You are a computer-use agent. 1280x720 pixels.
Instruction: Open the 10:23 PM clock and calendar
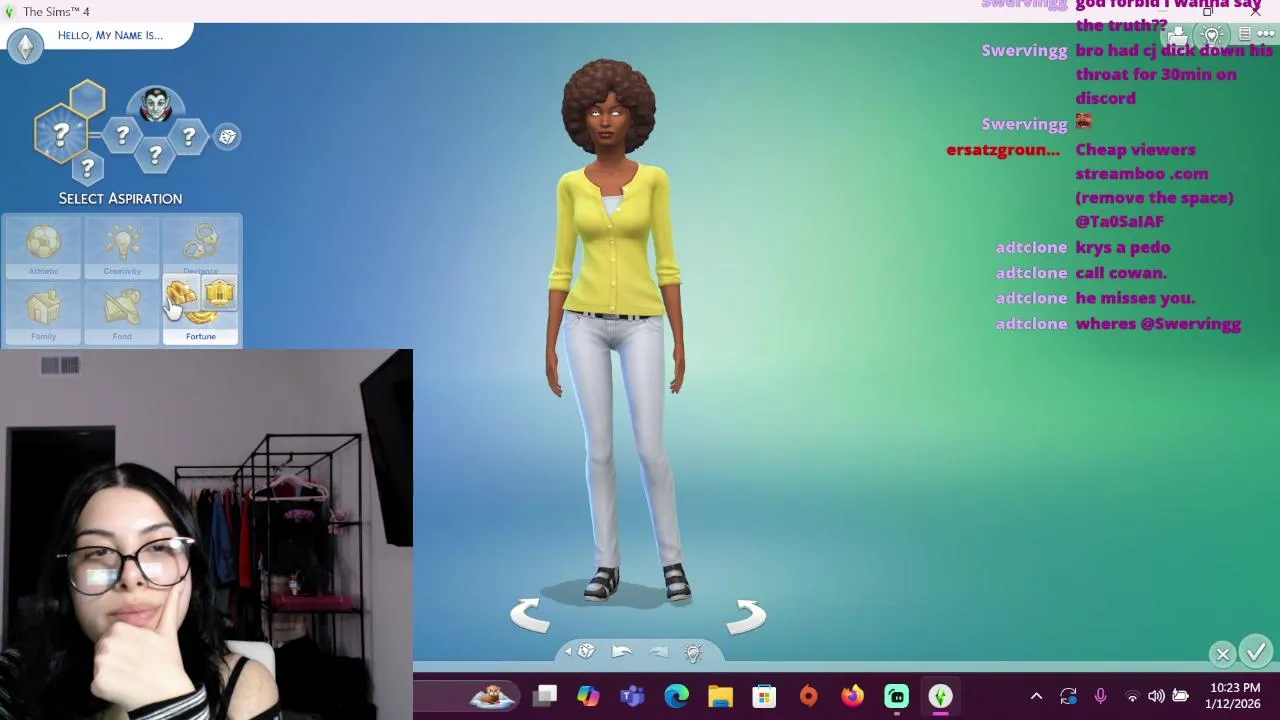[x=1234, y=696]
